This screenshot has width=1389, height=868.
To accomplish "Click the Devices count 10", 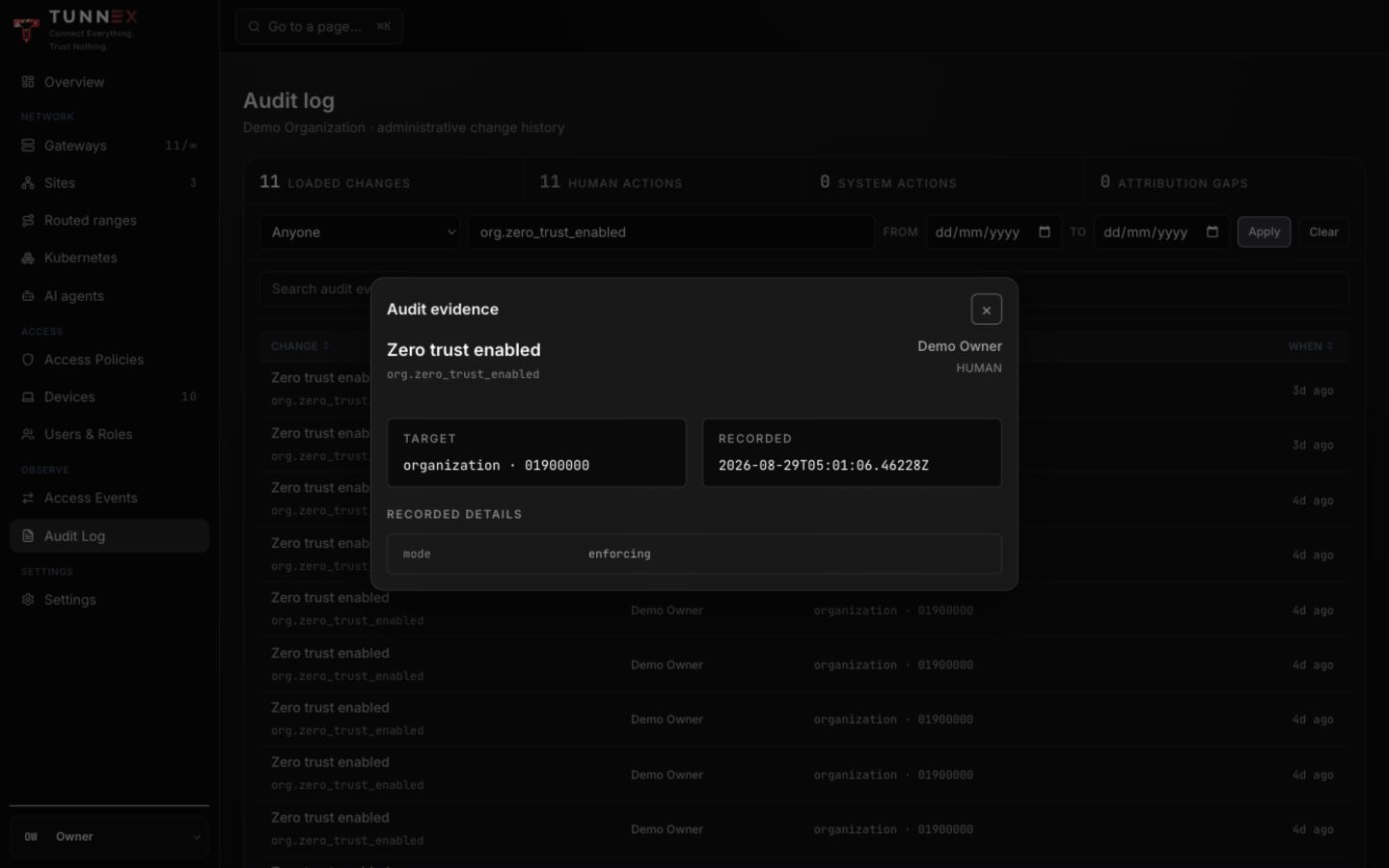I will 189,396.
